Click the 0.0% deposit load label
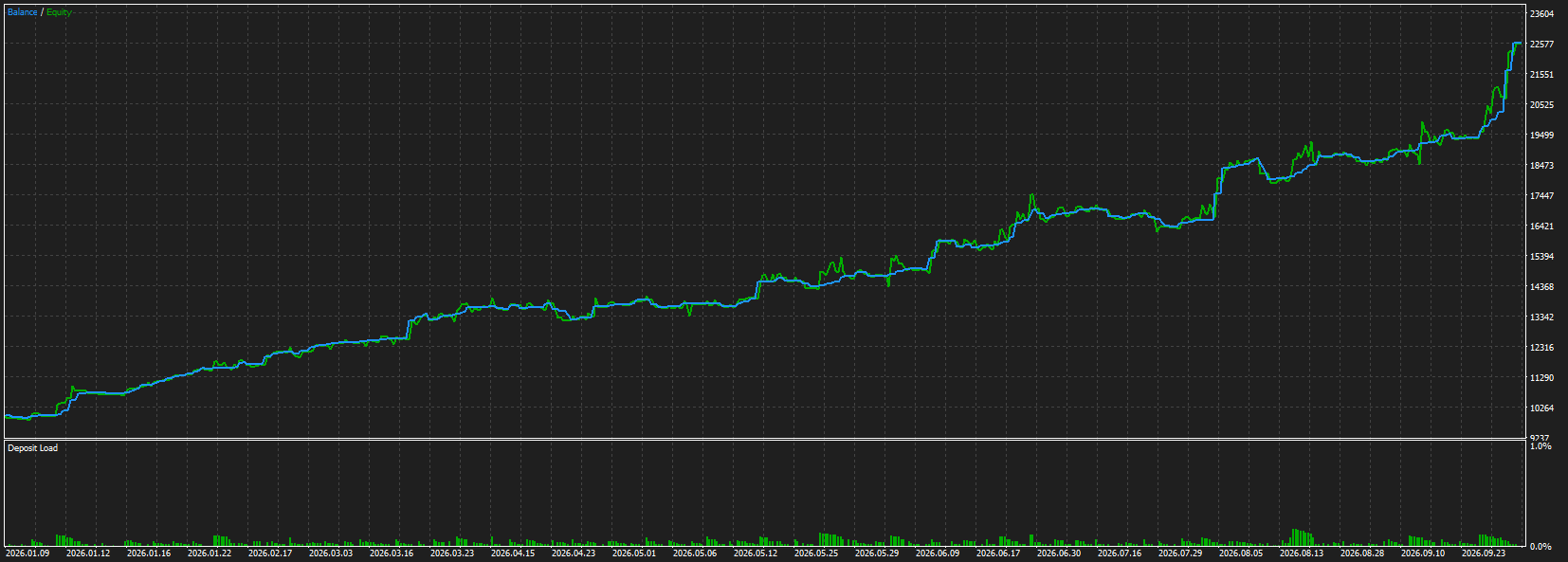Screen dimensions: 1568x562 click(x=1541, y=547)
